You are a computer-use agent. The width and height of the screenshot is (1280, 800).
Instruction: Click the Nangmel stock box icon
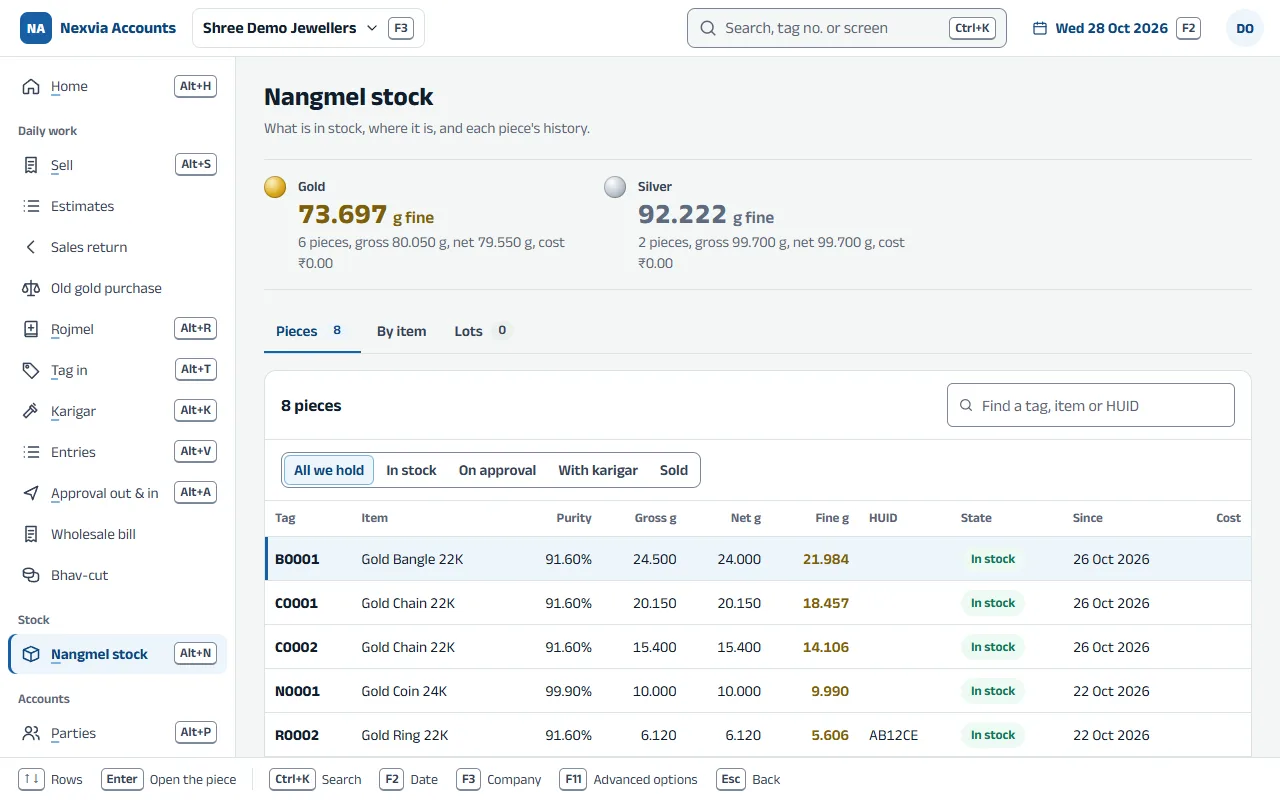pos(31,654)
